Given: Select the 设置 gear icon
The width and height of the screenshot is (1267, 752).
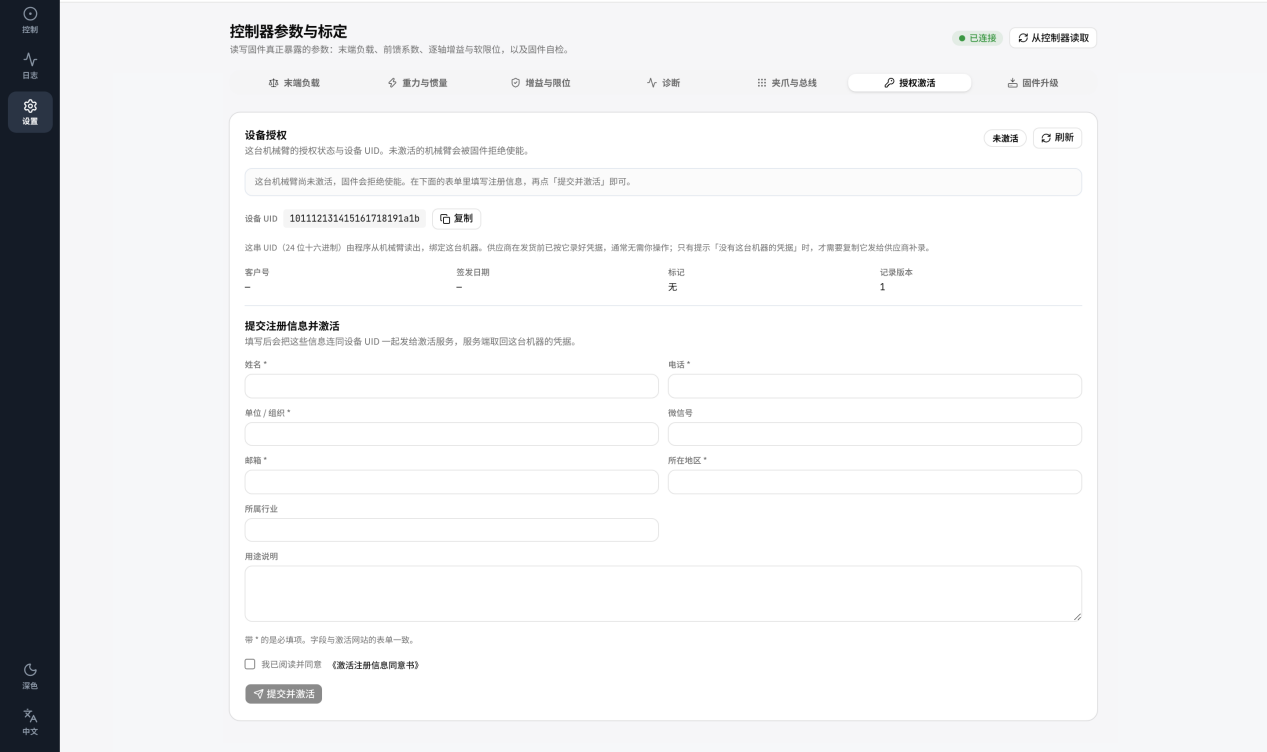Looking at the screenshot, I should click(x=30, y=112).
